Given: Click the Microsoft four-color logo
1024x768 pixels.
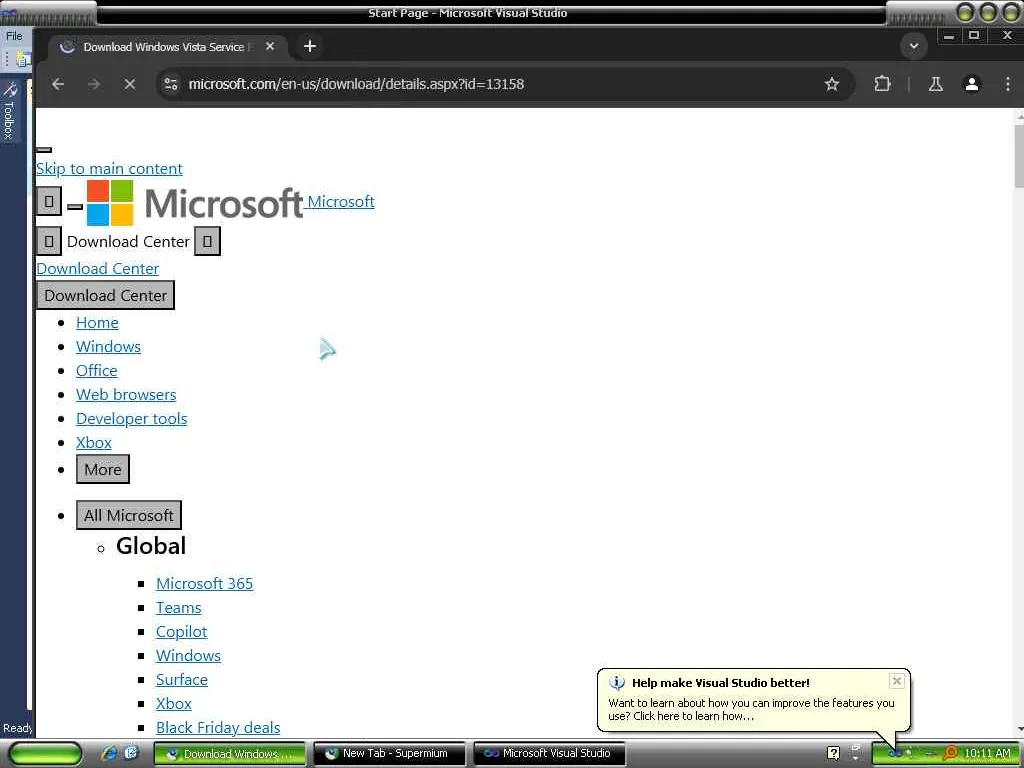Looking at the screenshot, I should (x=110, y=203).
